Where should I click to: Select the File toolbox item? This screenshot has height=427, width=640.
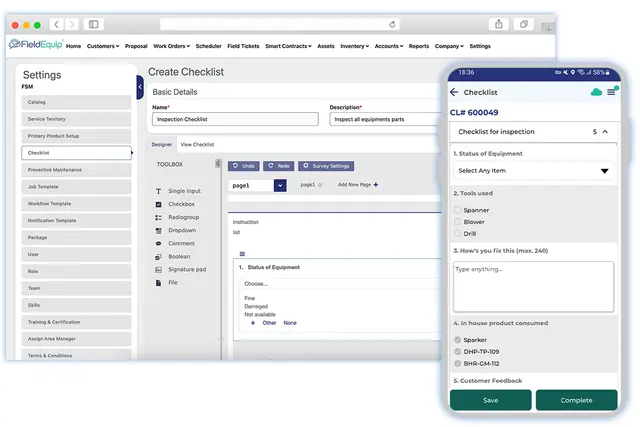coord(167,282)
